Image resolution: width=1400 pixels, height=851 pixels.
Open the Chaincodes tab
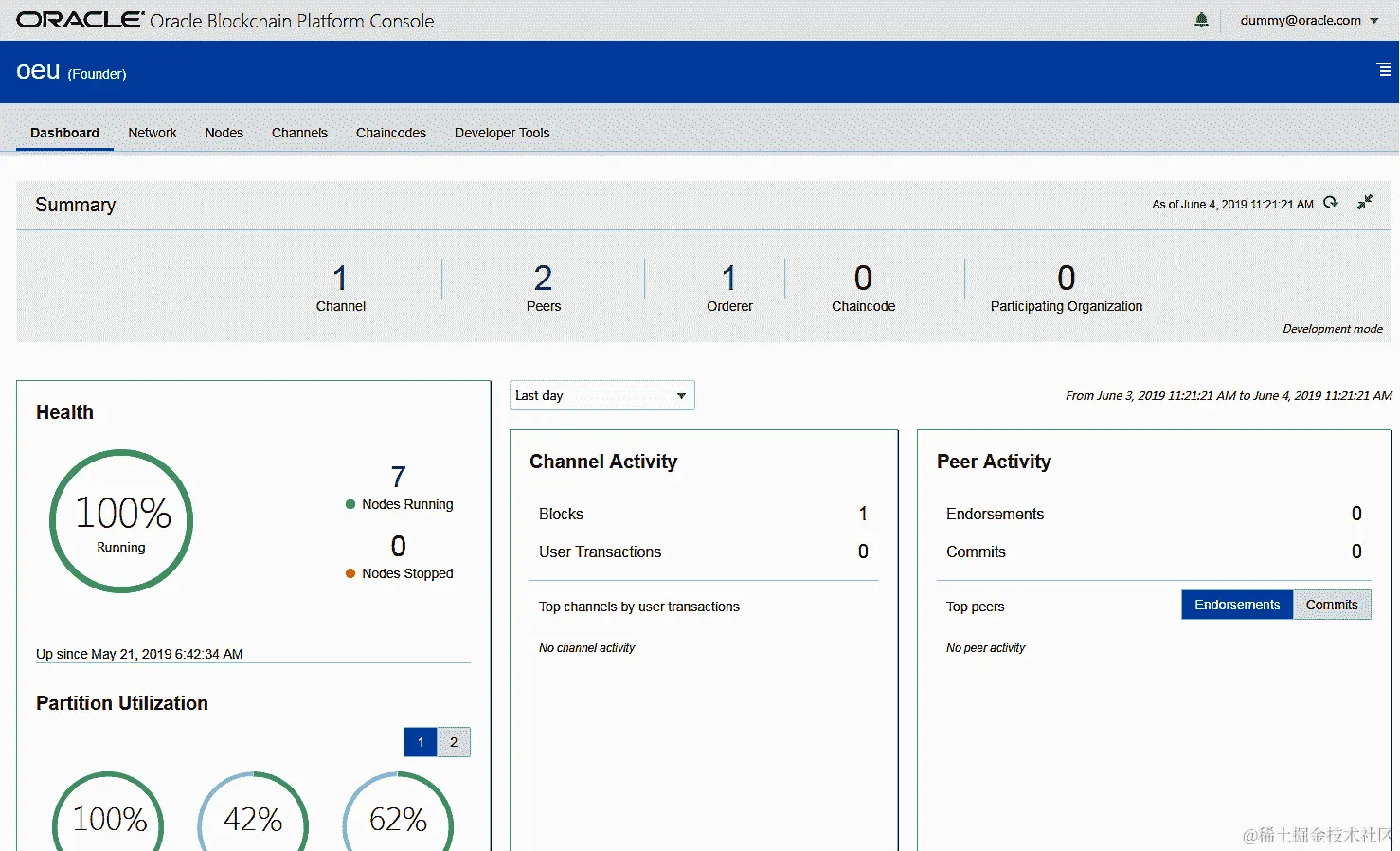tap(391, 133)
